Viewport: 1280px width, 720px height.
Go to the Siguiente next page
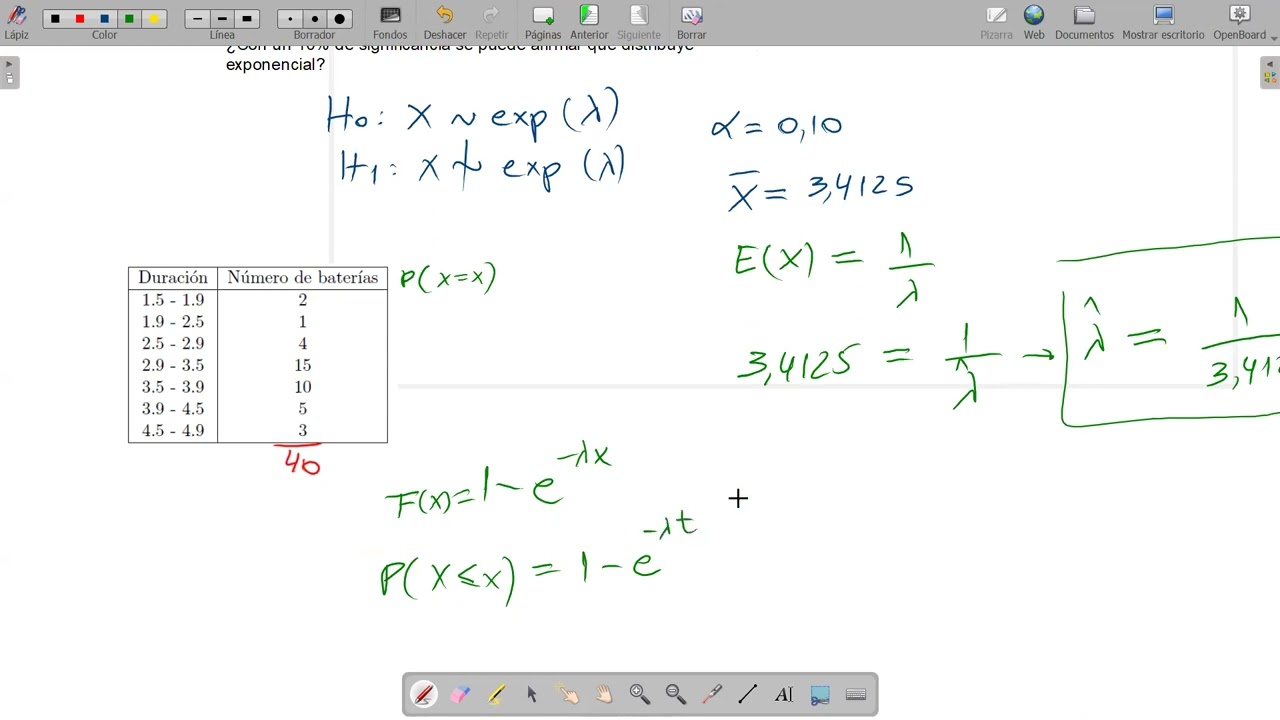[638, 22]
